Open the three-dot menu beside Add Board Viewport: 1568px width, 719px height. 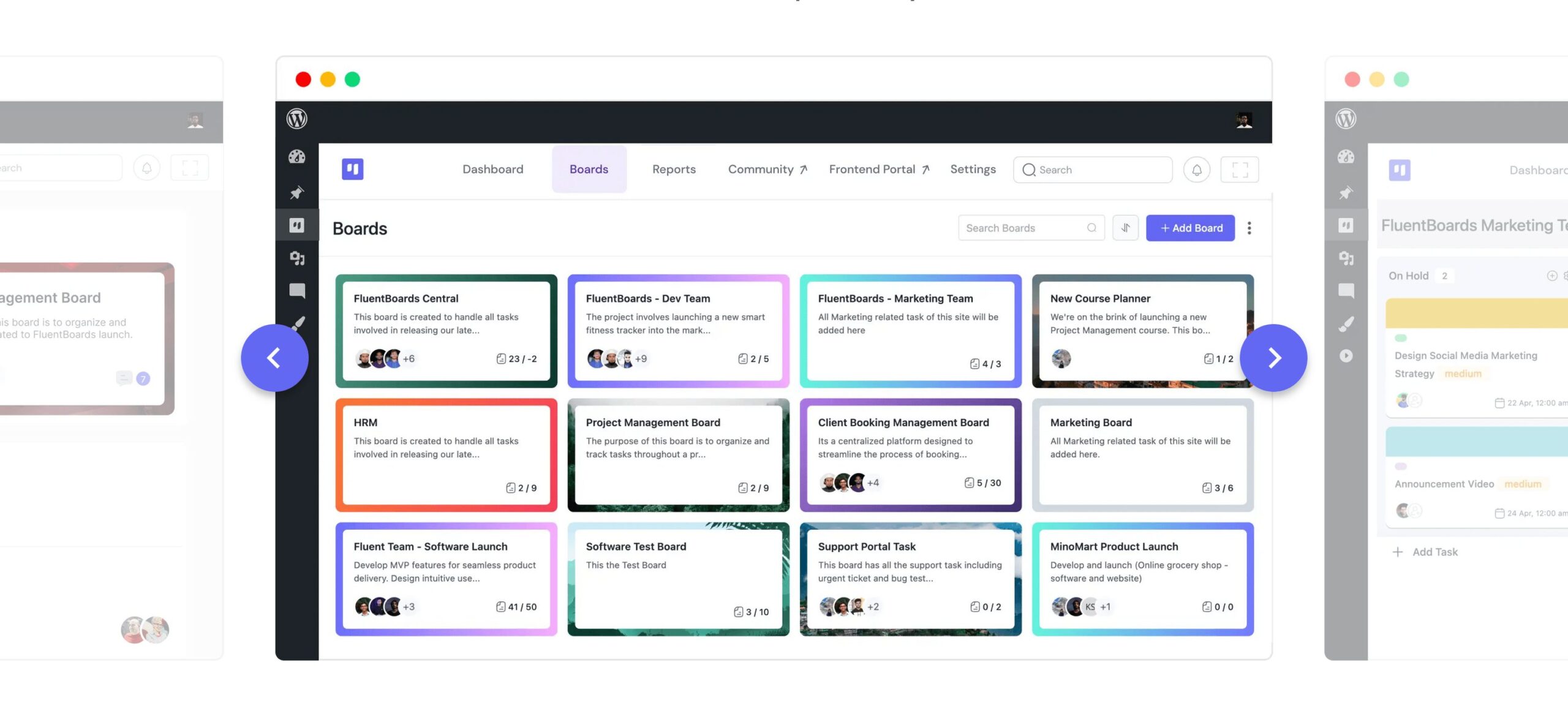pos(1249,227)
